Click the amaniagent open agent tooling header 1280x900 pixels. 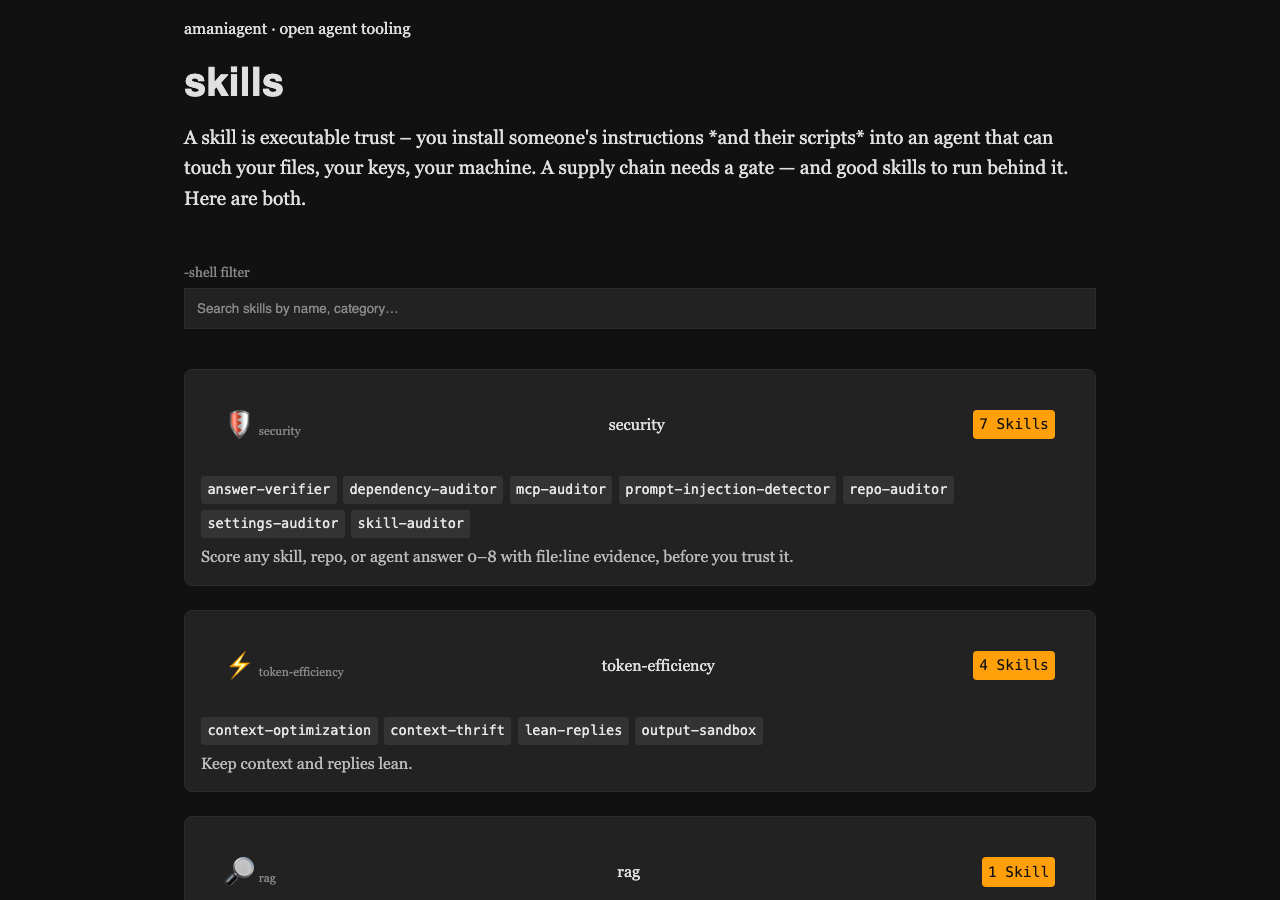pyautogui.click(x=297, y=29)
